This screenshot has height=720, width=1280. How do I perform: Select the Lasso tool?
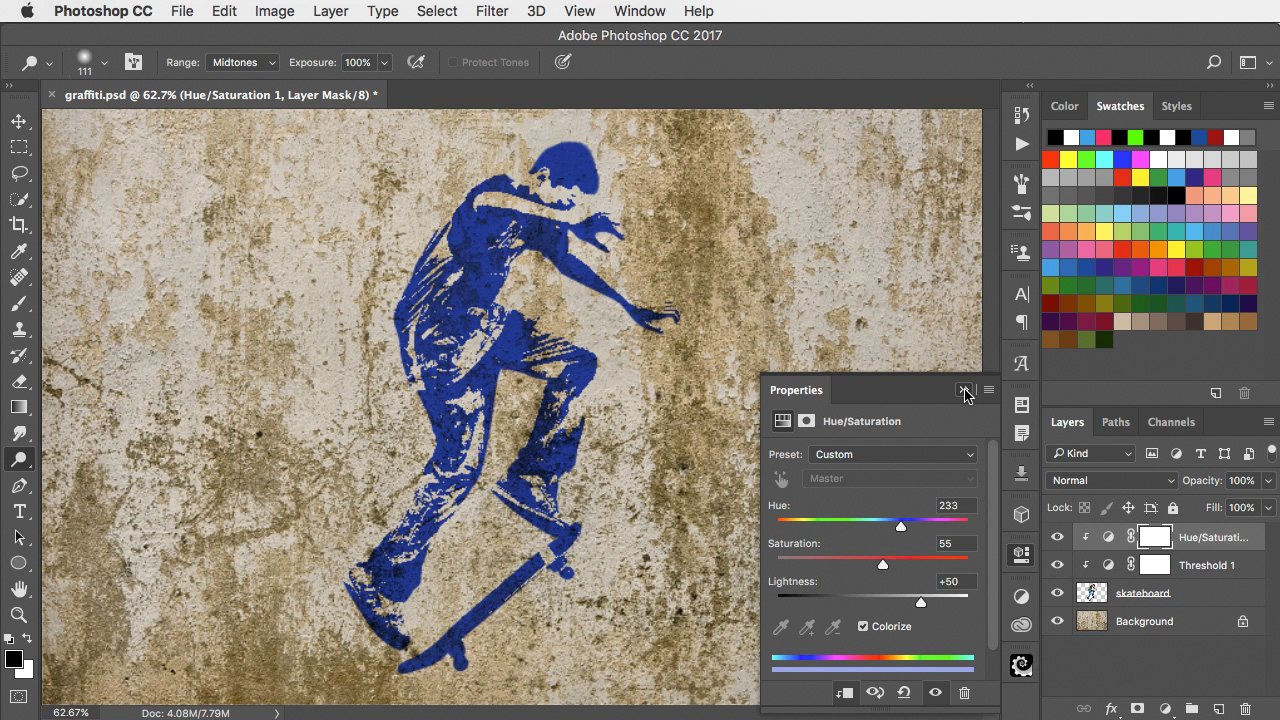20,173
